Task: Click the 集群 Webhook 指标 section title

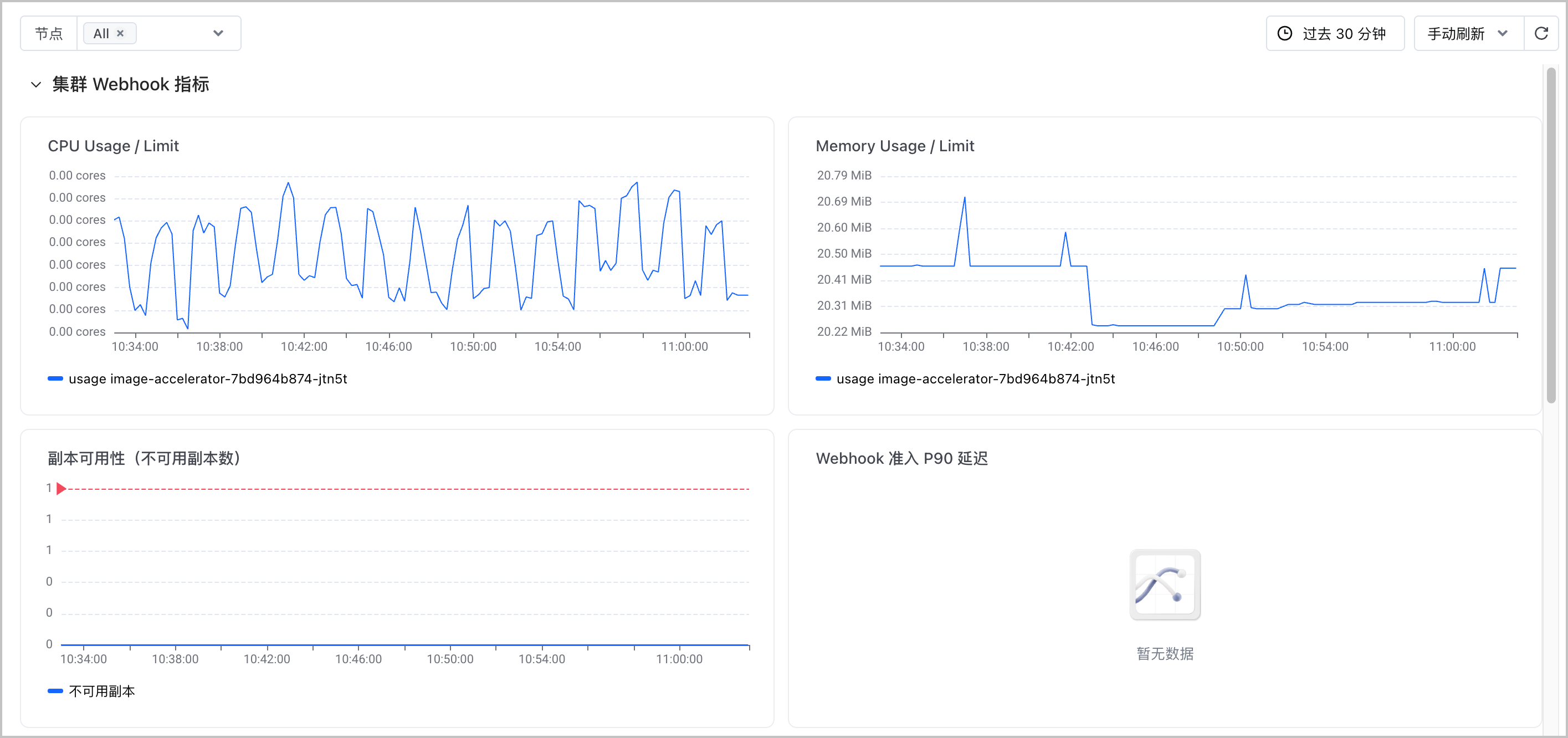Action: (x=131, y=85)
